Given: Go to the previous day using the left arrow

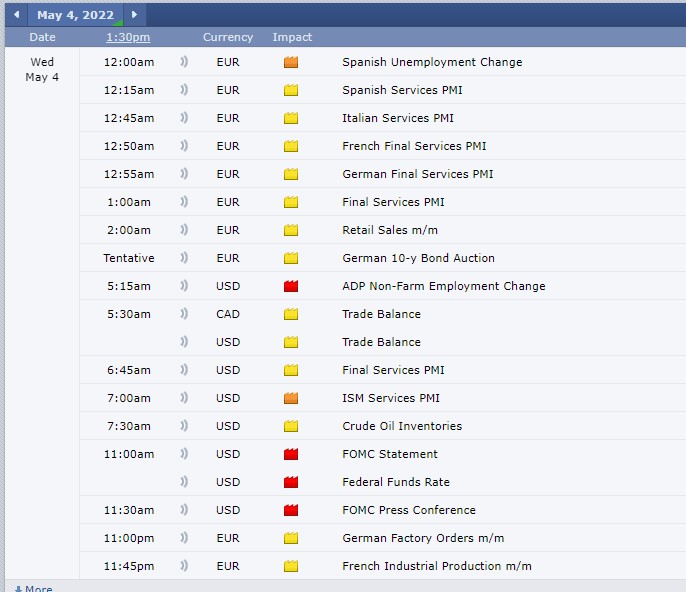Looking at the screenshot, I should 16,15.
